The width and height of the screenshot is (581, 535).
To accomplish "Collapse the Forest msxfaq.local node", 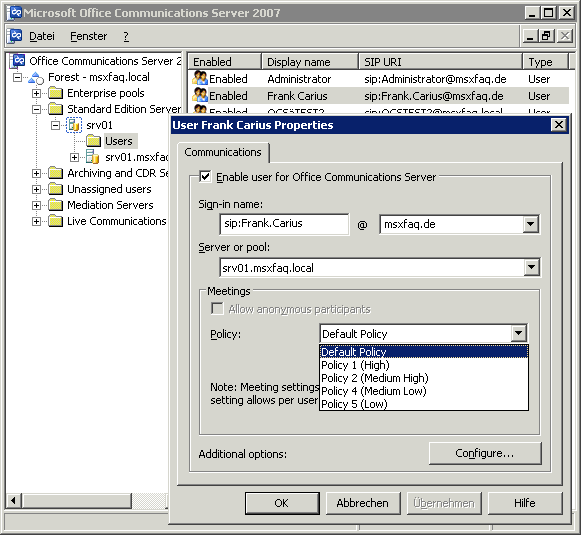I will [17, 77].
